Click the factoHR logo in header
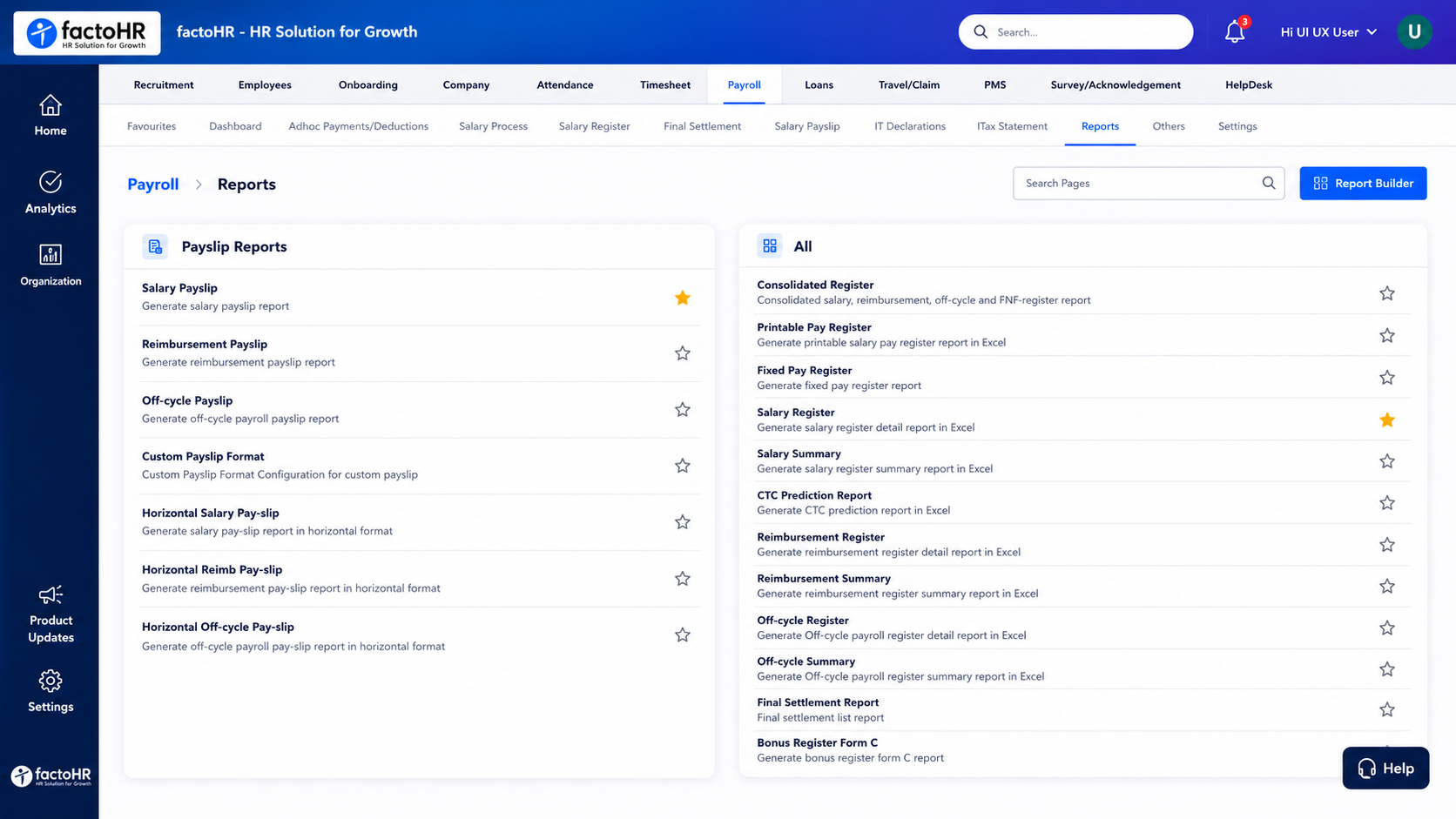The image size is (1456, 819). point(87,33)
